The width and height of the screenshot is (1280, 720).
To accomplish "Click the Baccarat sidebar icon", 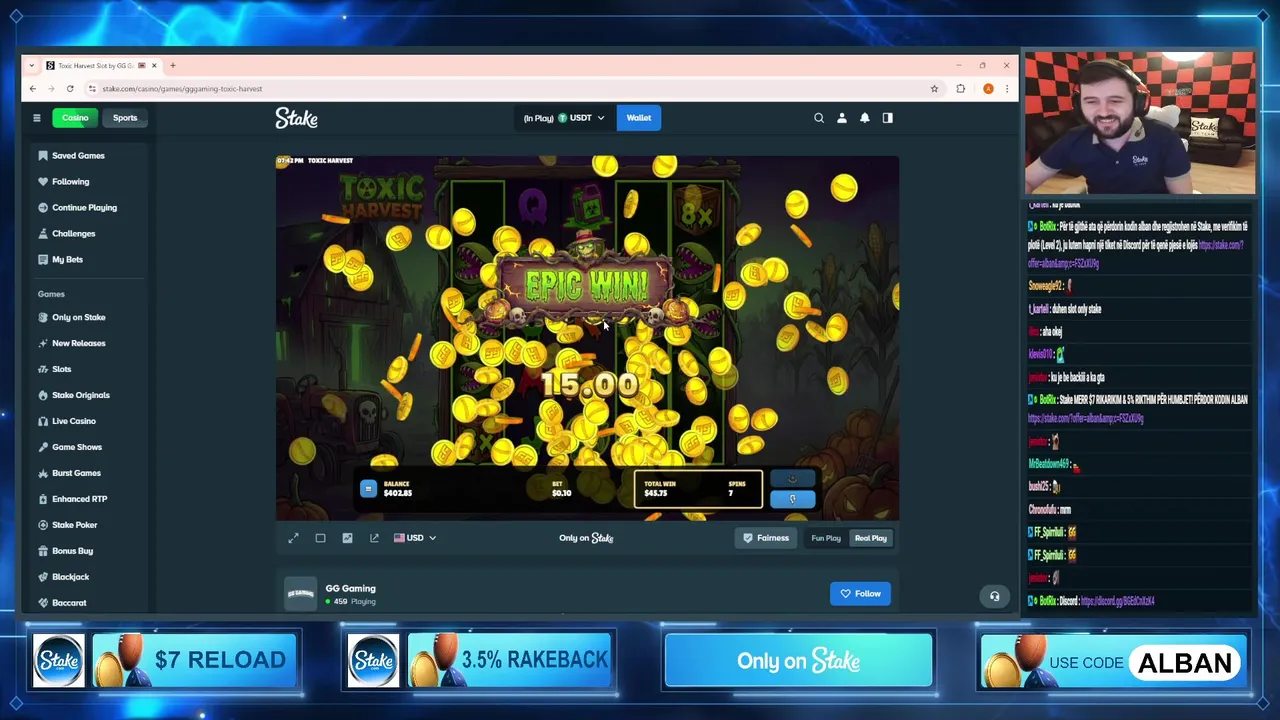I will point(43,603).
